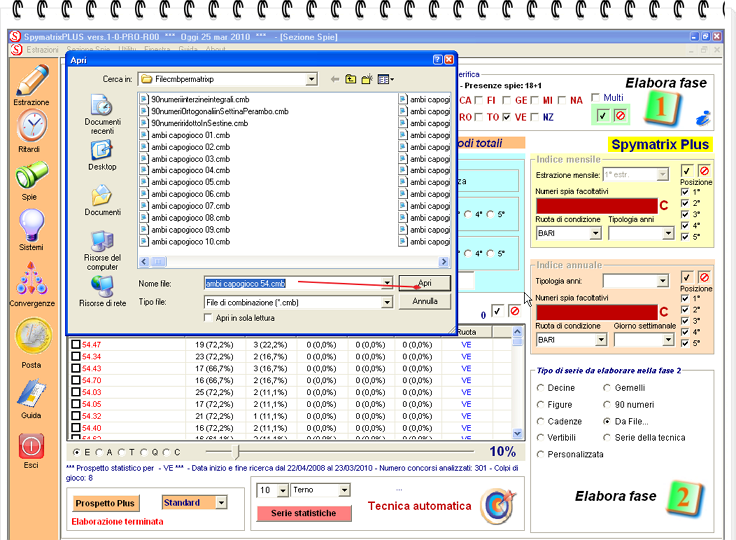736x540 pixels.
Task: Click the red Numeri spia field in Indice mensile
Action: pos(597,206)
